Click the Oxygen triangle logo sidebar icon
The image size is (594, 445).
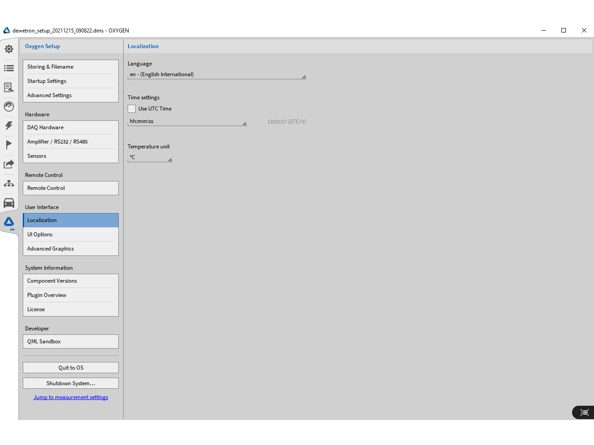coord(9,222)
